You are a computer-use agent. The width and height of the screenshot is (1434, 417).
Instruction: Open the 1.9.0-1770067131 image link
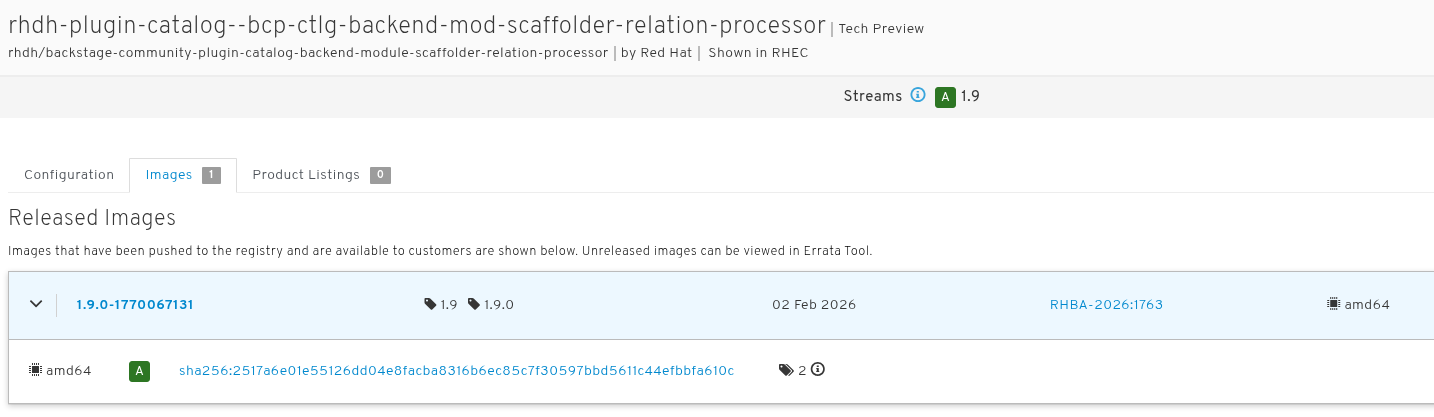point(134,305)
